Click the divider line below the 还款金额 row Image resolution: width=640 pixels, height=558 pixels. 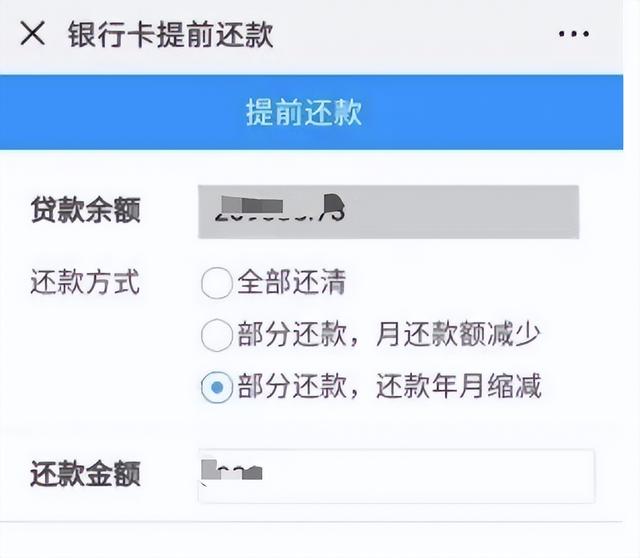click(x=311, y=521)
